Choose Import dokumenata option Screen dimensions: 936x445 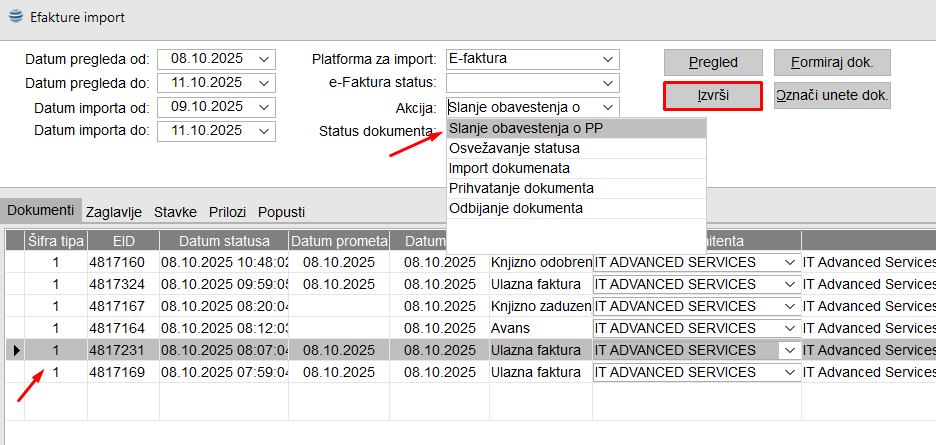click(x=509, y=168)
